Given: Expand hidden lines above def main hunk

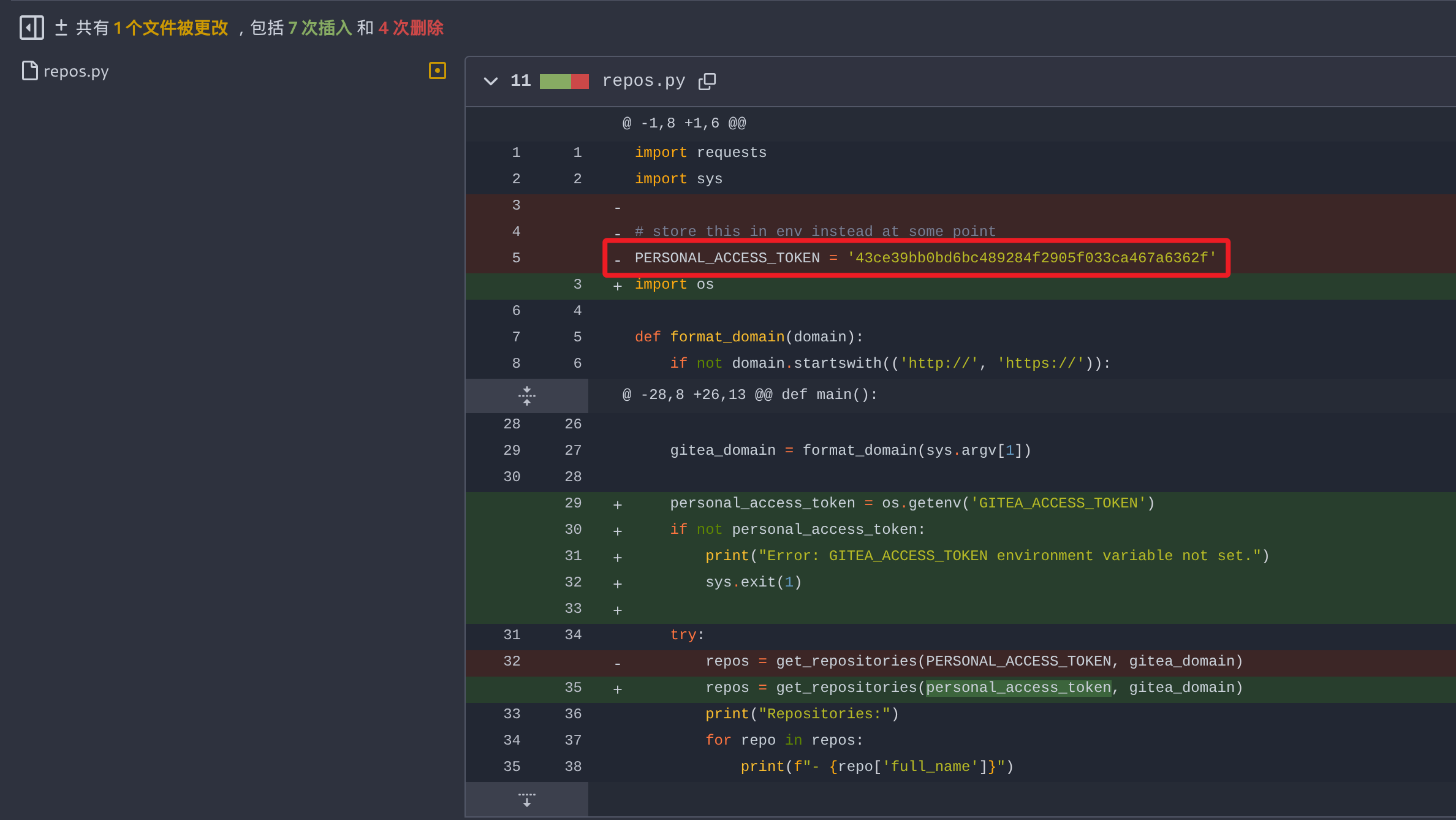Looking at the screenshot, I should [526, 395].
